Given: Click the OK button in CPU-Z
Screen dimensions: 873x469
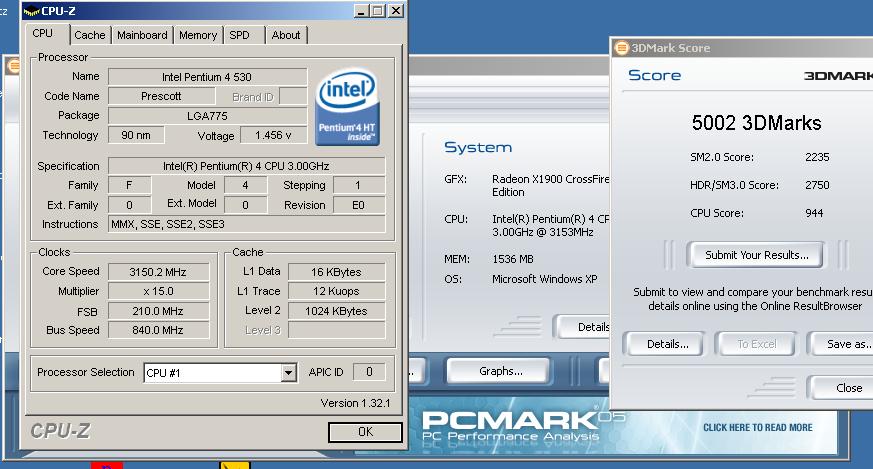Looking at the screenshot, I should pos(365,432).
